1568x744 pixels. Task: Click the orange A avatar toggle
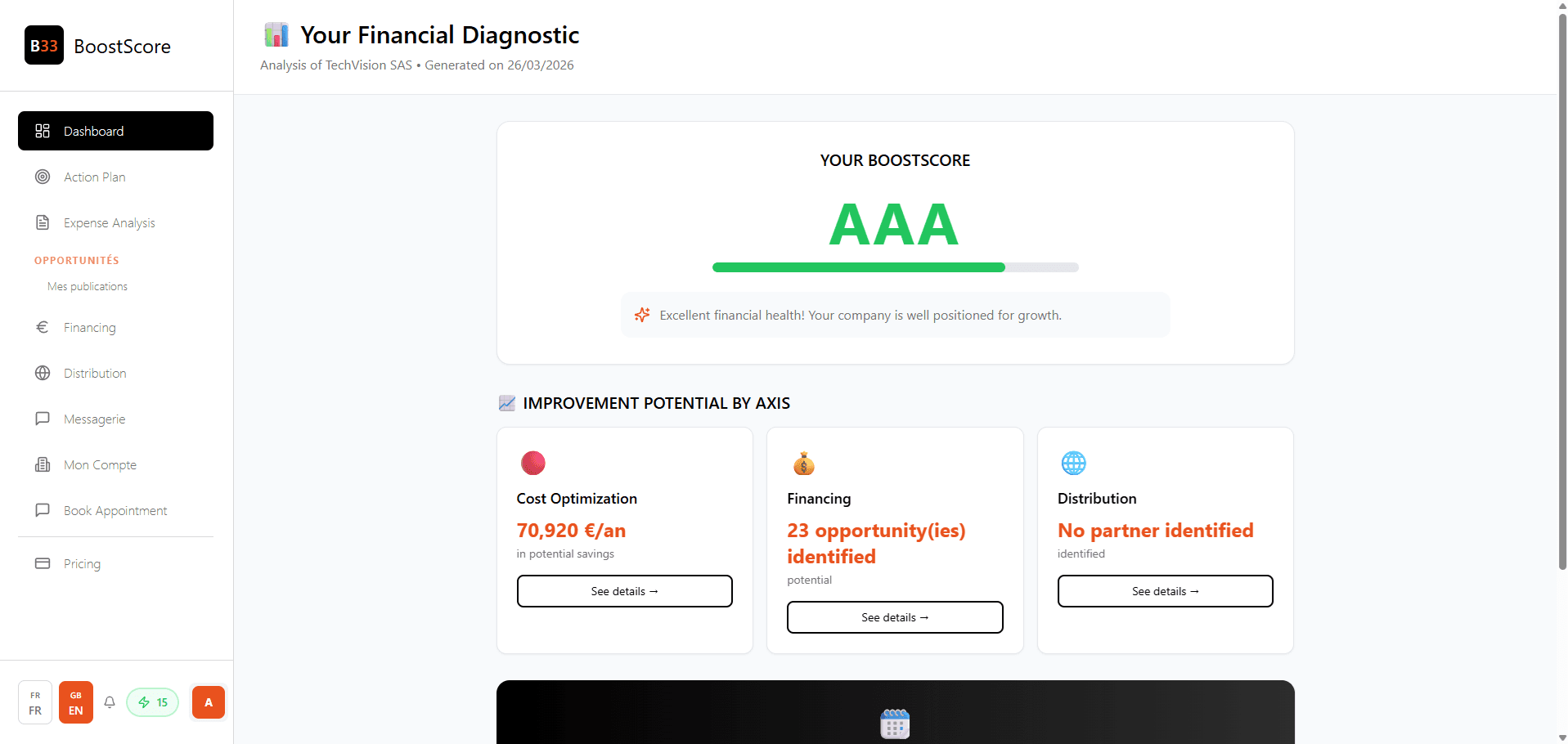pyautogui.click(x=208, y=702)
